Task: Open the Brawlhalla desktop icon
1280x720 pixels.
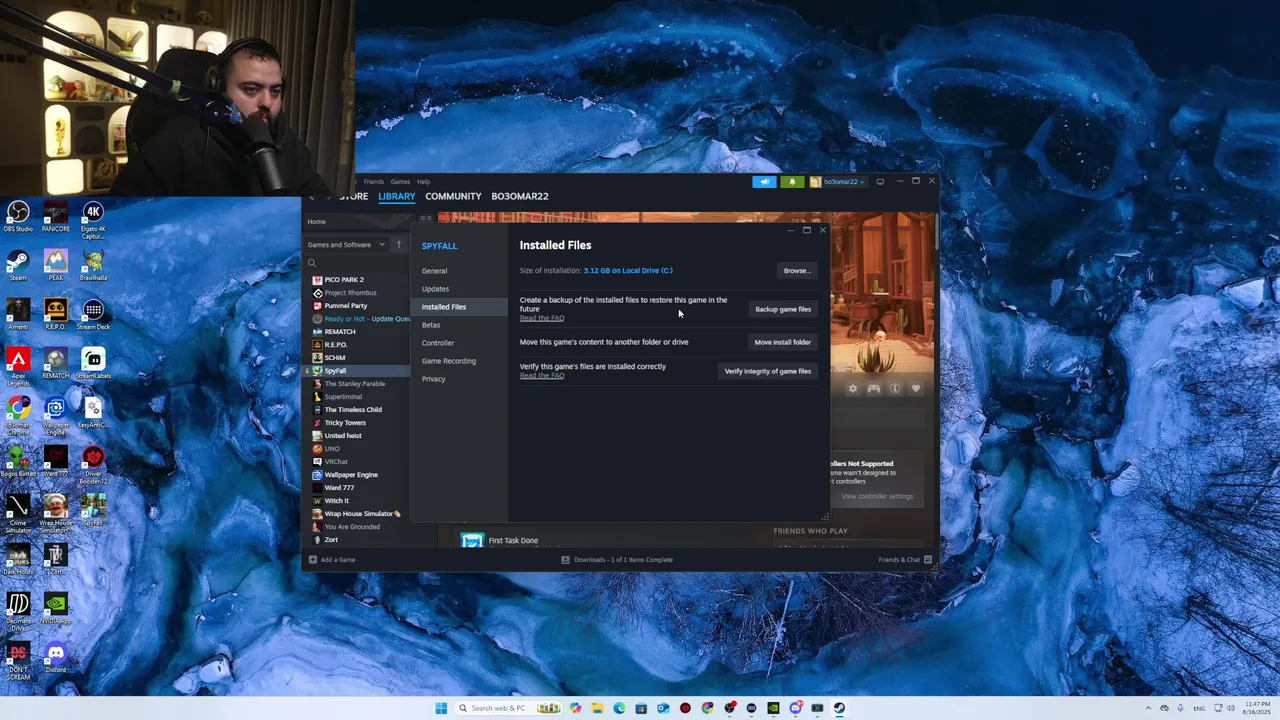Action: (x=93, y=264)
